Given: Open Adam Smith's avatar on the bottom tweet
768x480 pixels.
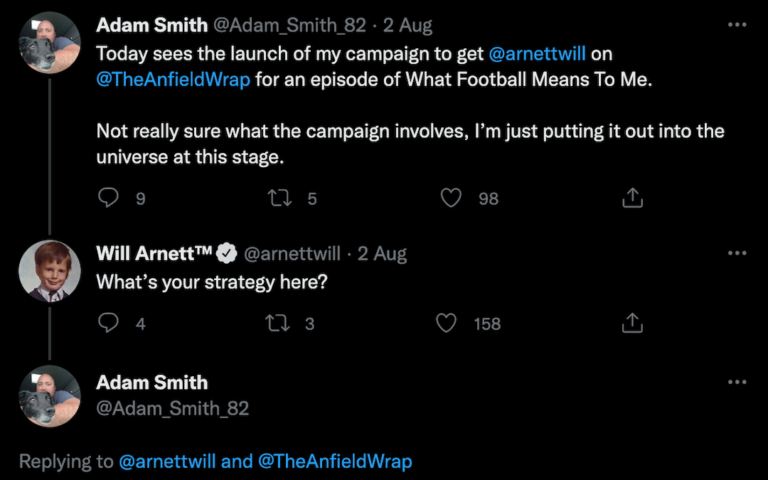Looking at the screenshot, I should tap(50, 395).
